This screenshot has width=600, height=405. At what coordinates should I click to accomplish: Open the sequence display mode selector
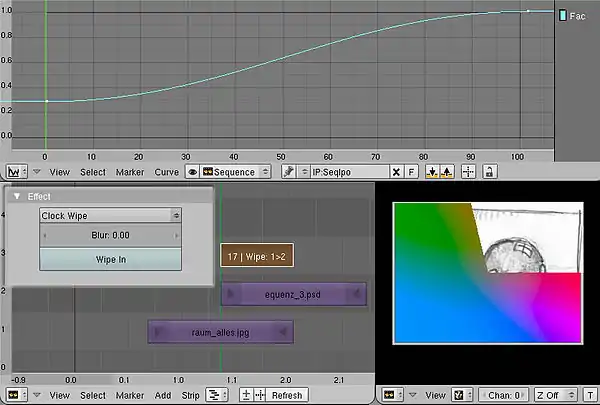coord(217,395)
